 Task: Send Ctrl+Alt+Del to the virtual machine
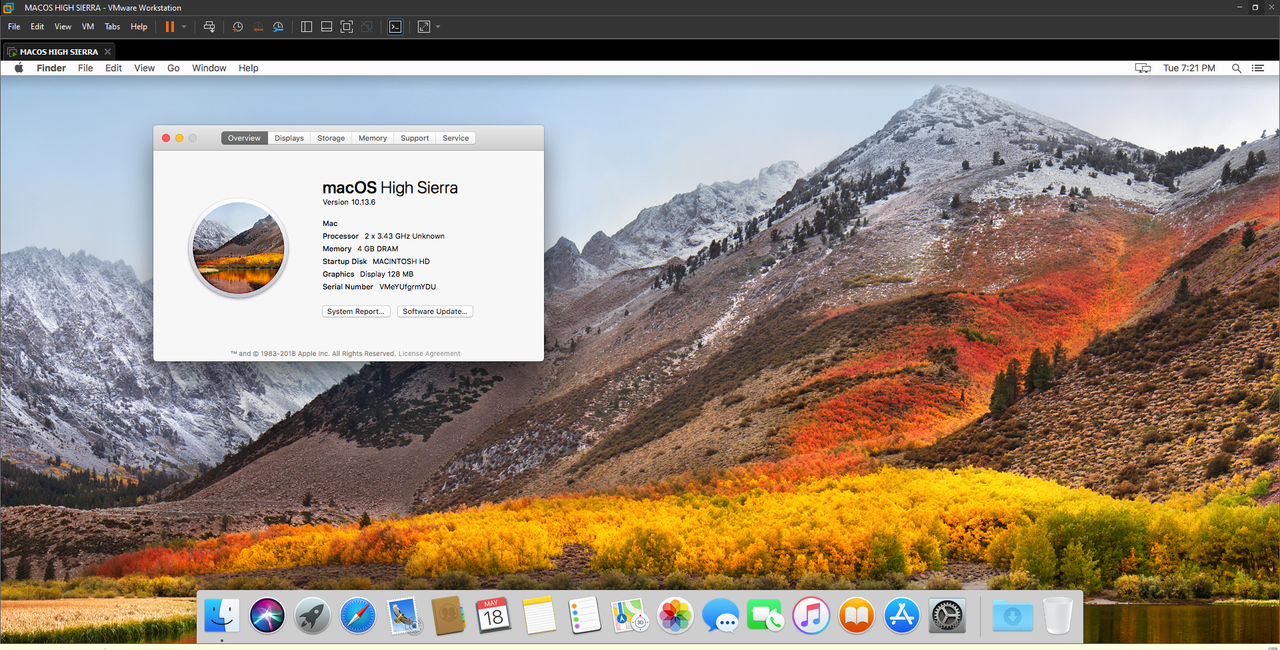pyautogui.click(x=209, y=27)
